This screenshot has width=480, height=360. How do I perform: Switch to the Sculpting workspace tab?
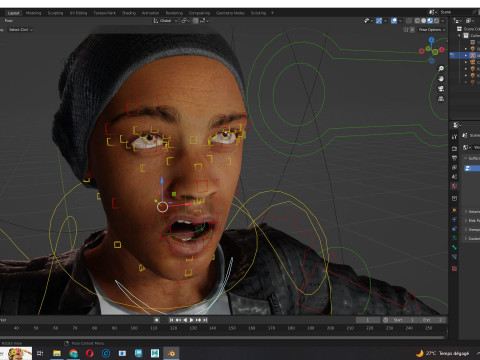click(x=55, y=13)
